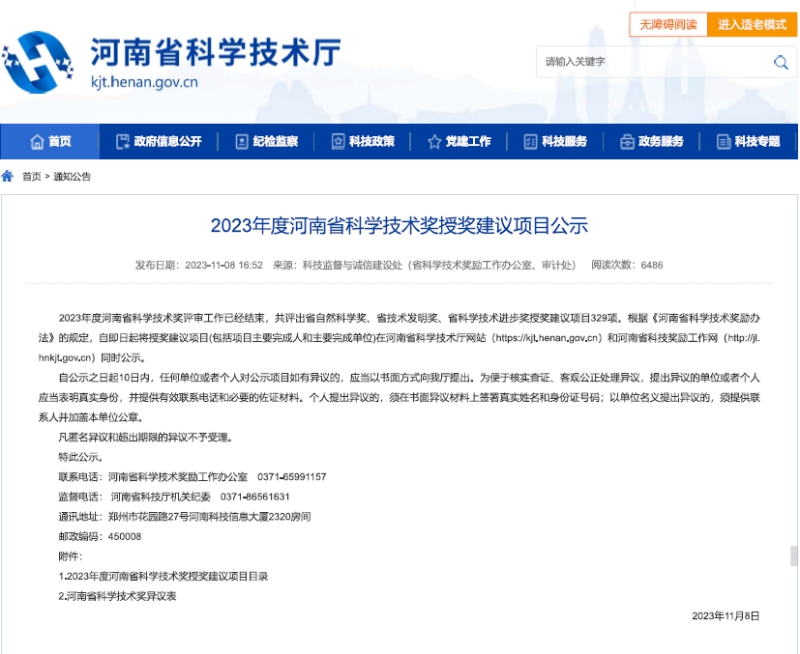Switch to 进入适老模式 elderly mode
The width and height of the screenshot is (800, 654).
coord(752,24)
